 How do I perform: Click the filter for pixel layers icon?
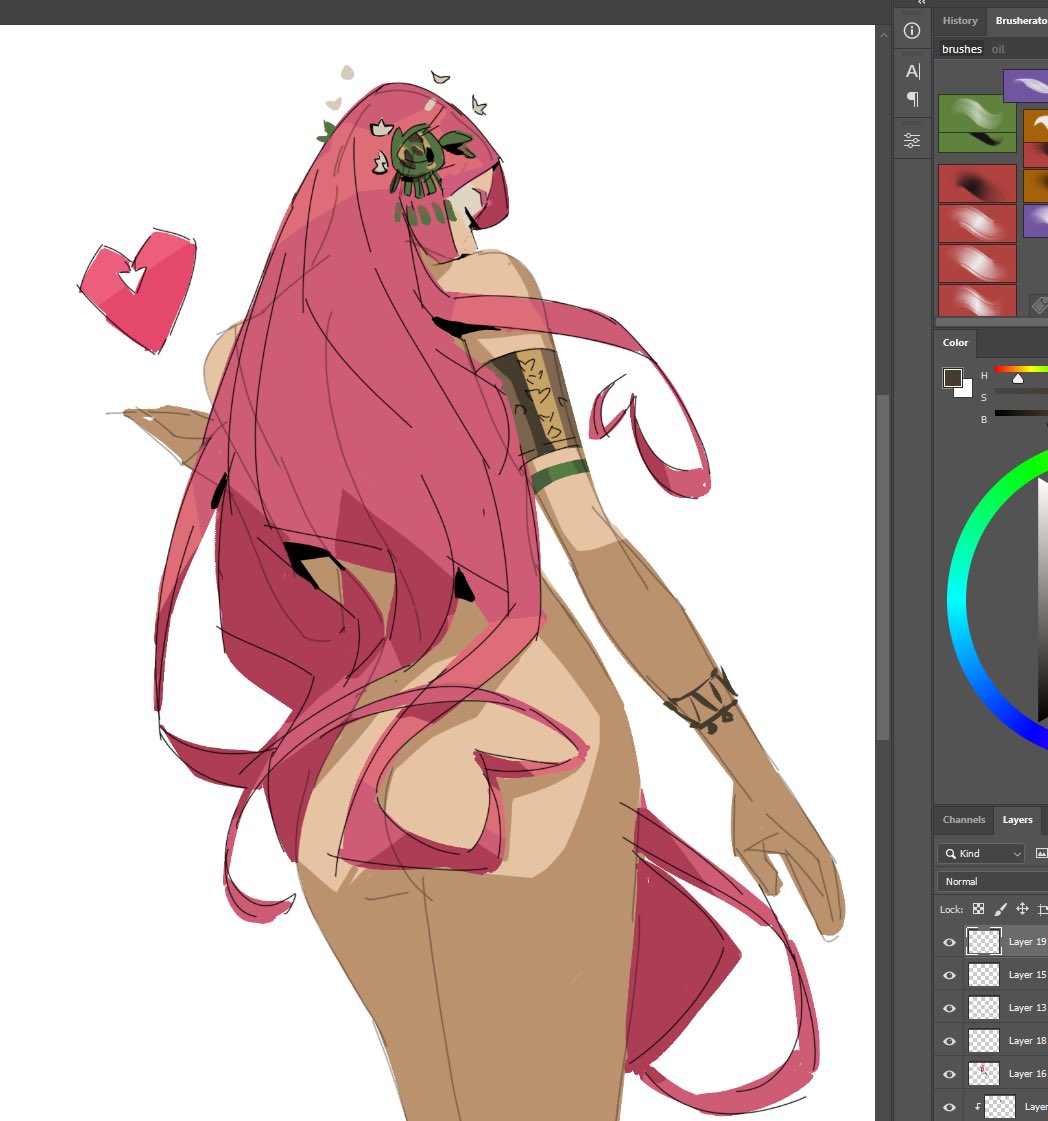coord(1041,854)
